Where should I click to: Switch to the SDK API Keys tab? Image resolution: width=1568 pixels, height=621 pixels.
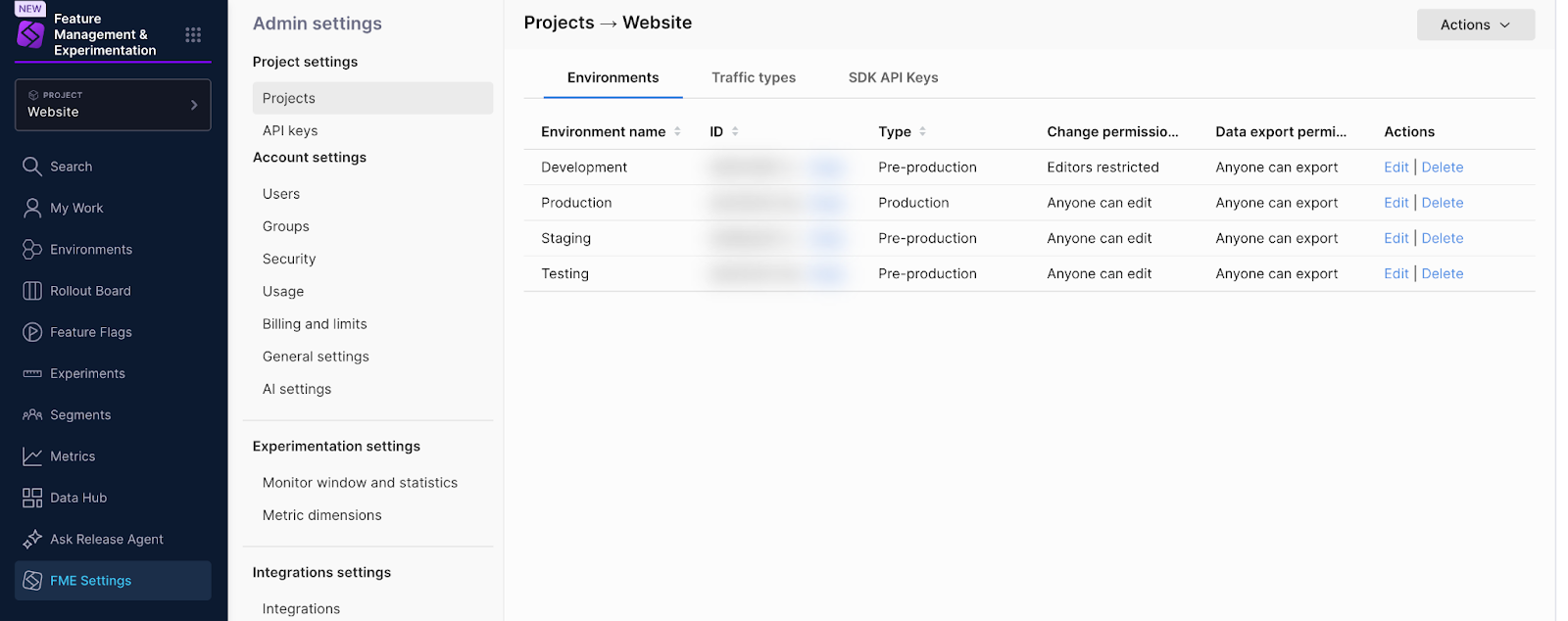tap(893, 77)
